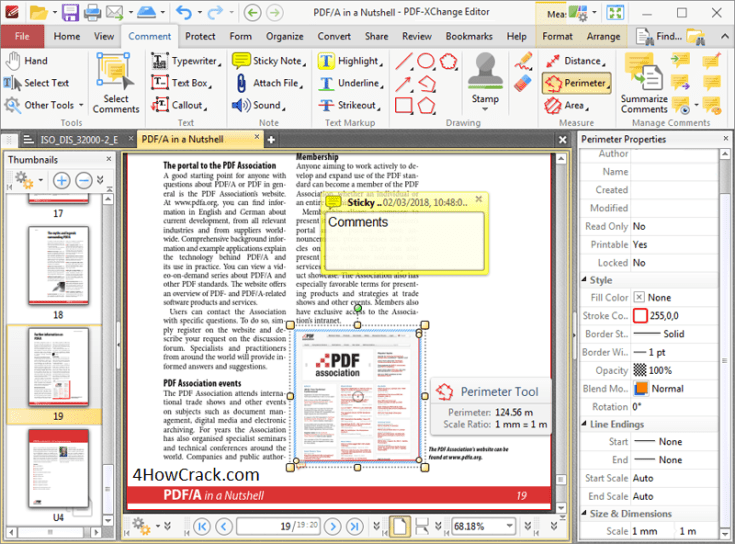Select the Arrow drawing tool

[404, 83]
